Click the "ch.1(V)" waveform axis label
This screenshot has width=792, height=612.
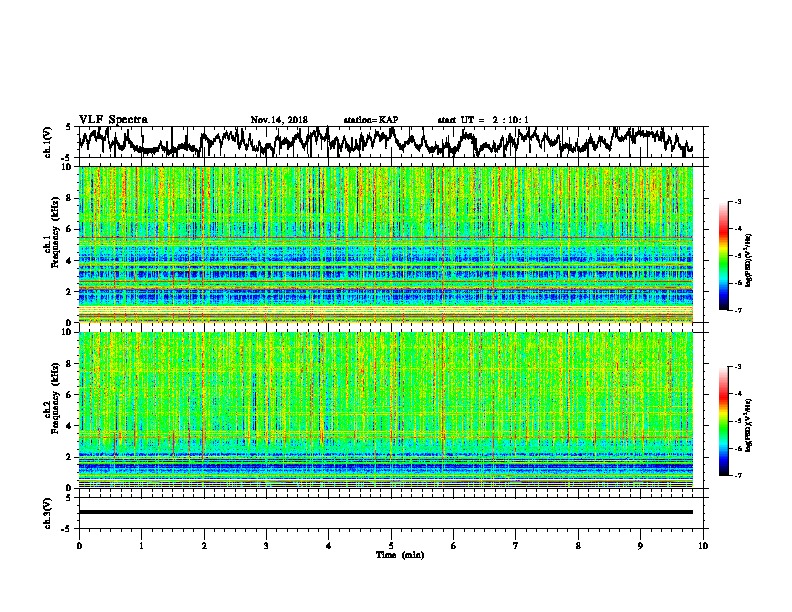click(x=48, y=142)
